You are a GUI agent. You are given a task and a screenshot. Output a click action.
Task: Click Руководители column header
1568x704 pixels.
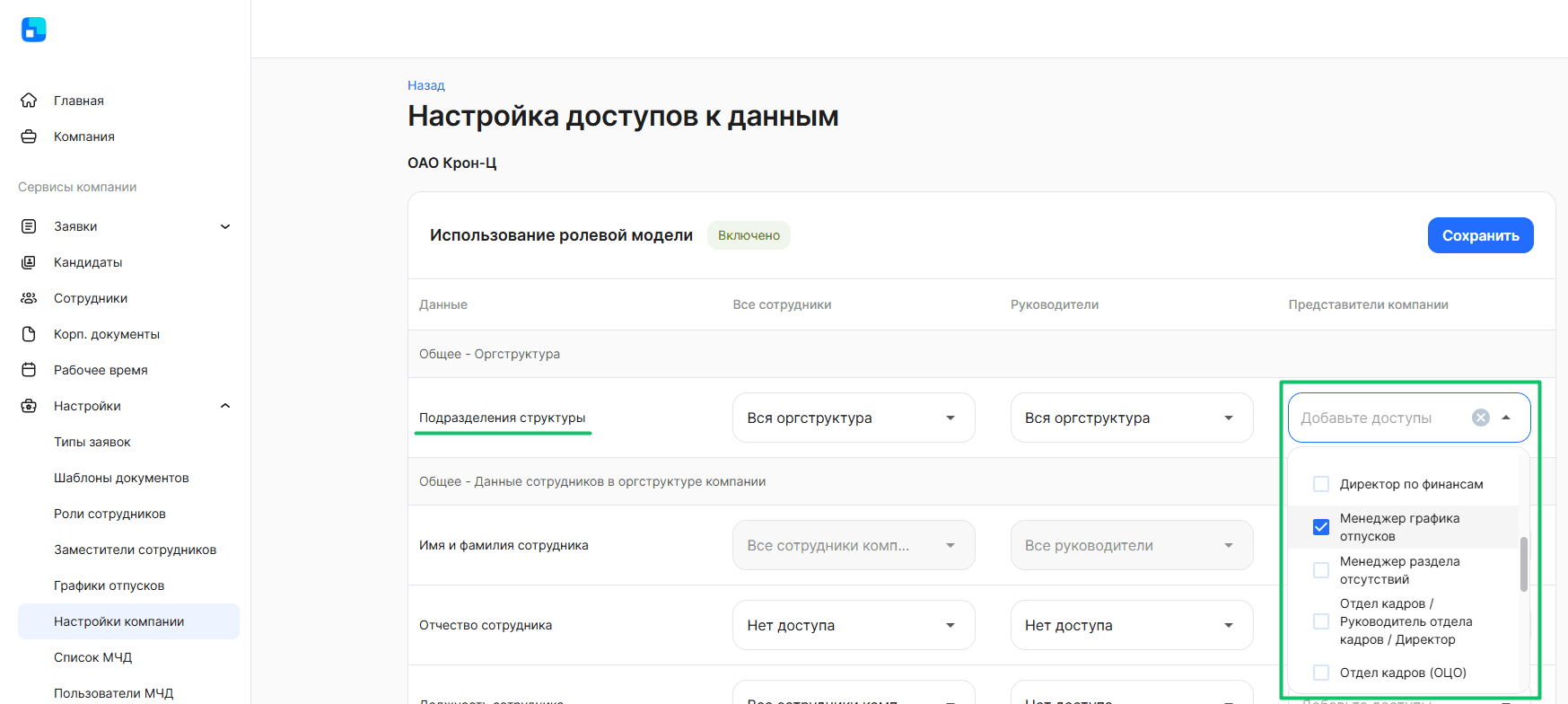[x=1055, y=304]
